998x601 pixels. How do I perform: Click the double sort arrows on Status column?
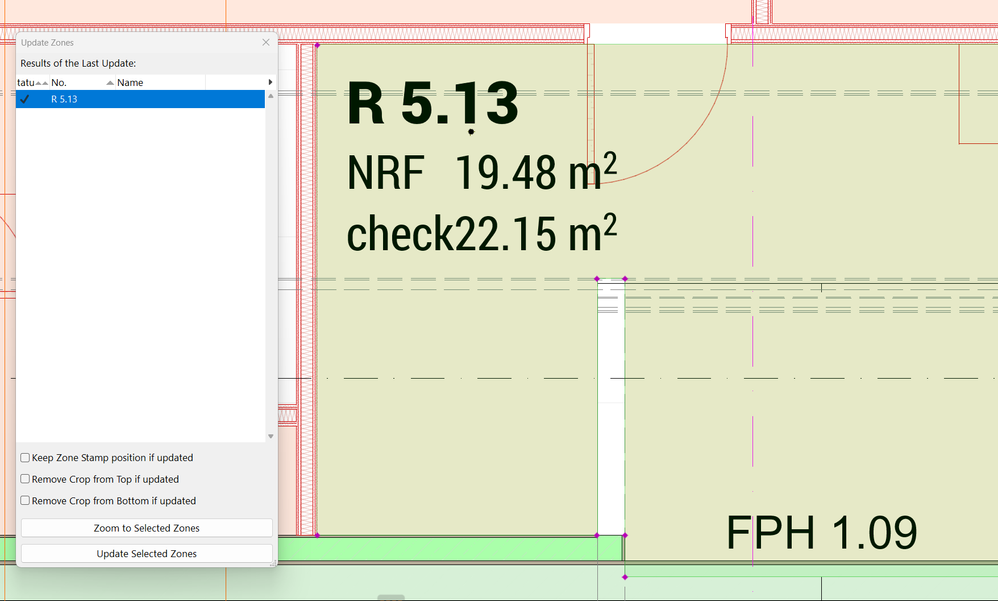(40, 82)
